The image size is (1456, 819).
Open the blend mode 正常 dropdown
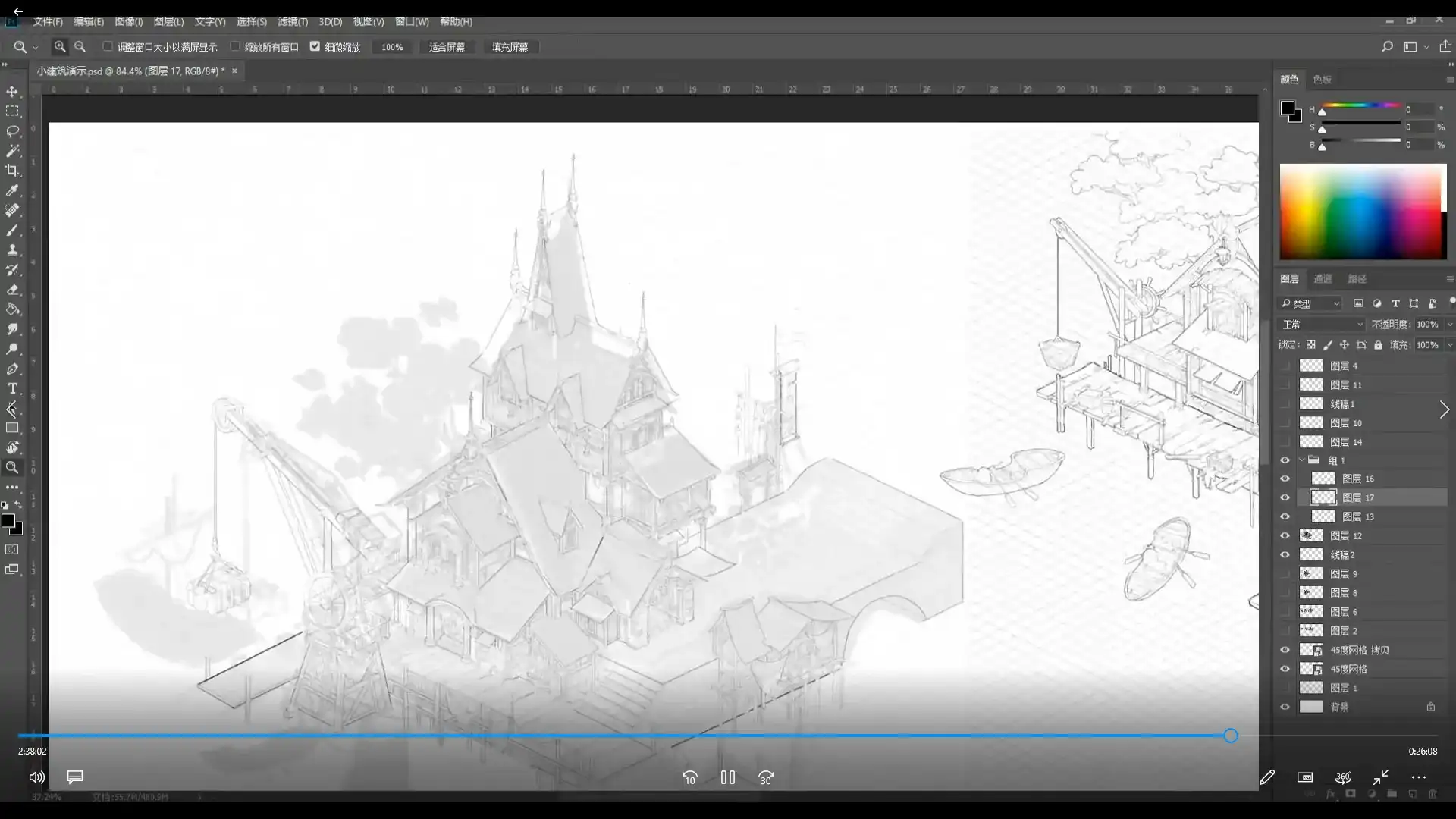(1323, 324)
